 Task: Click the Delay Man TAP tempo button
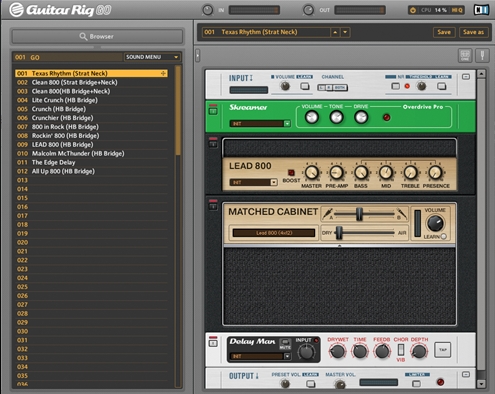443,350
